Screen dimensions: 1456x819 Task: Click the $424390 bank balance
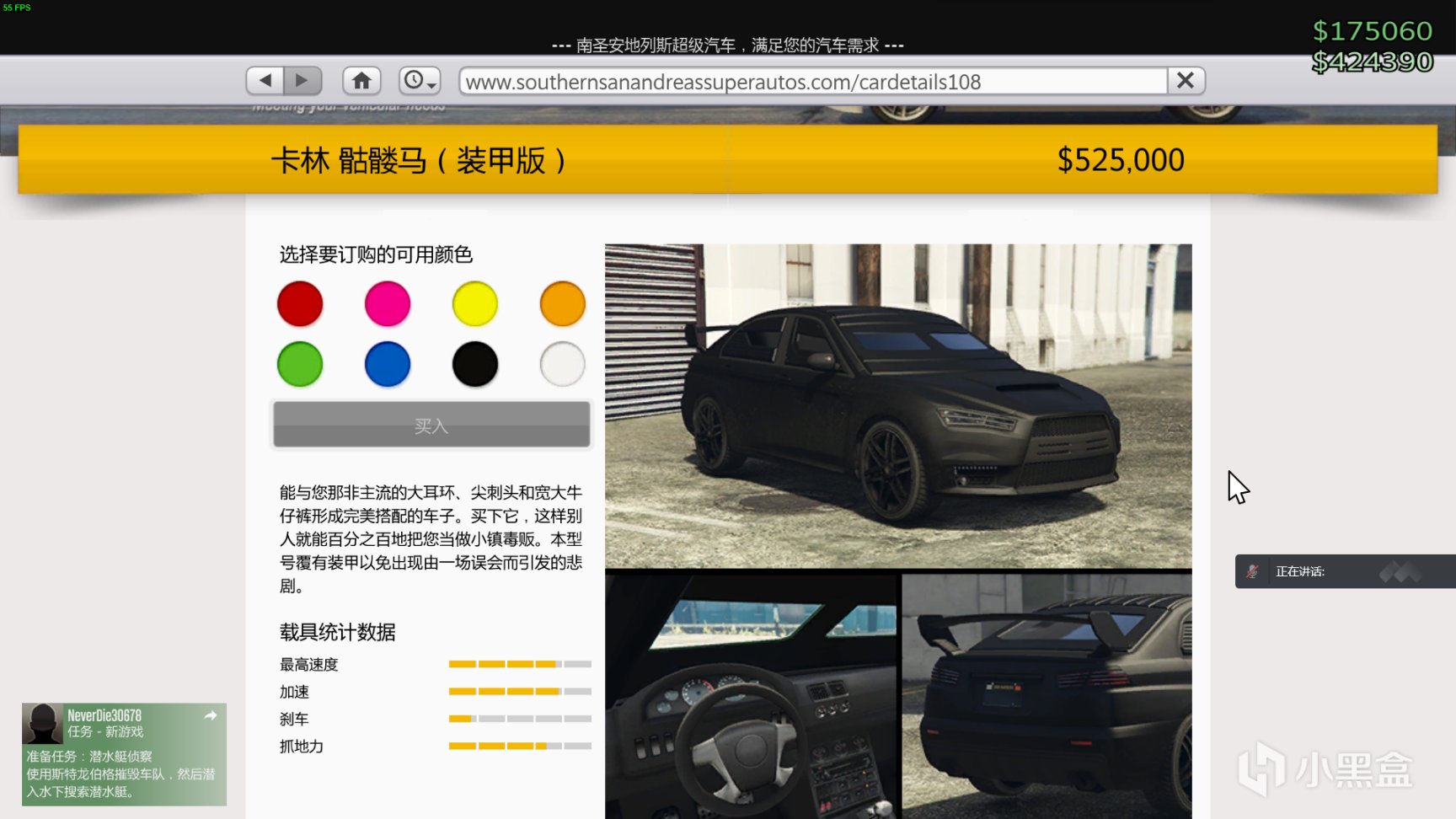tap(1373, 62)
